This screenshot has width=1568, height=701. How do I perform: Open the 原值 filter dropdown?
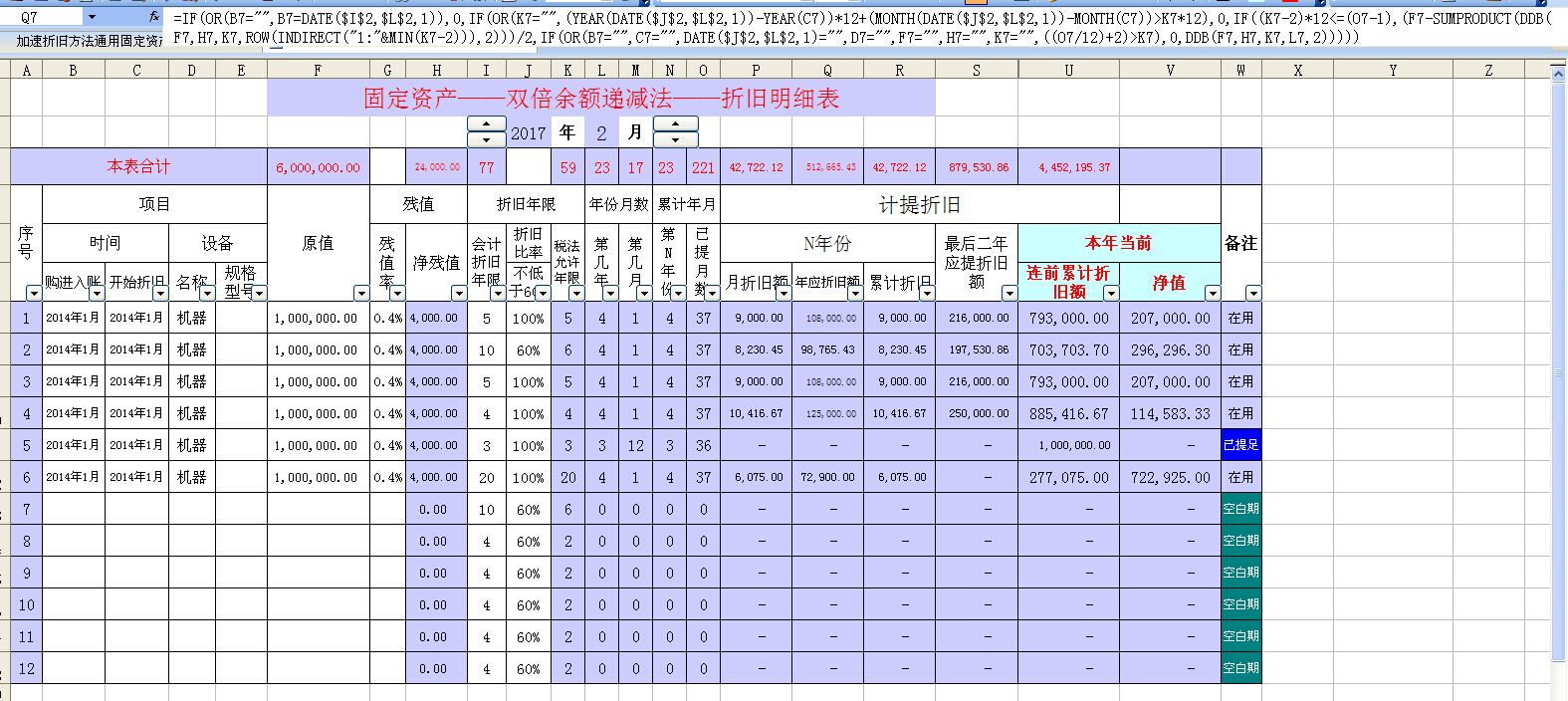click(361, 293)
